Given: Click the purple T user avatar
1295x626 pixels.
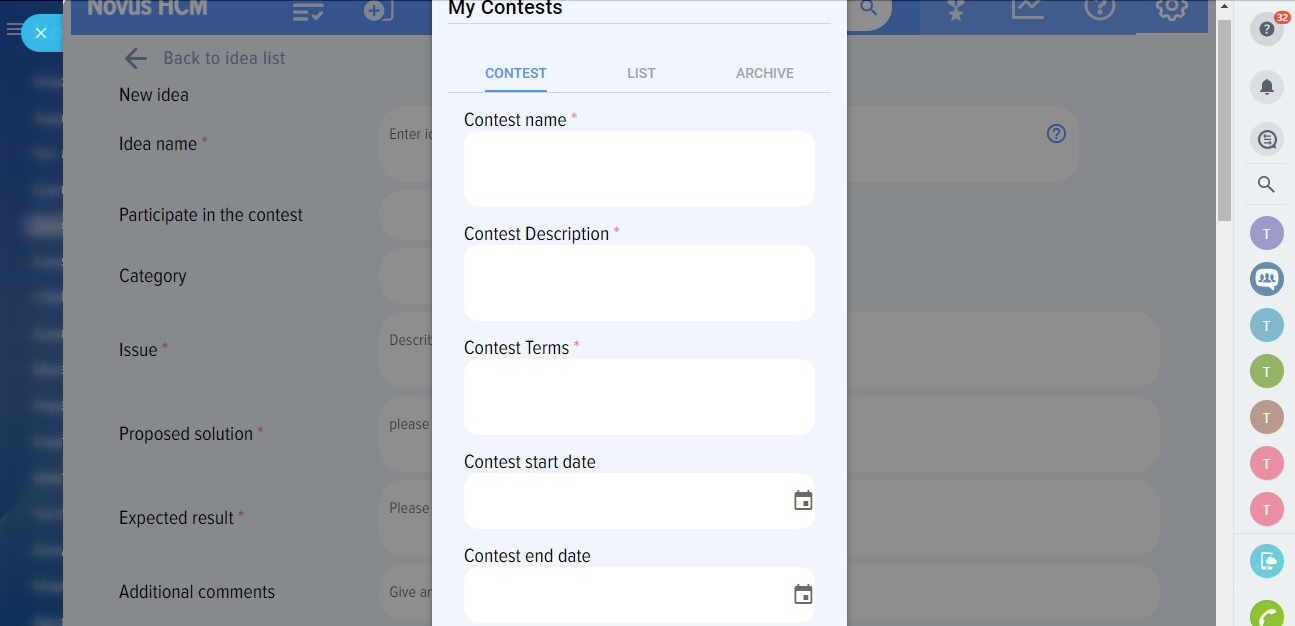Looking at the screenshot, I should click(x=1266, y=233).
